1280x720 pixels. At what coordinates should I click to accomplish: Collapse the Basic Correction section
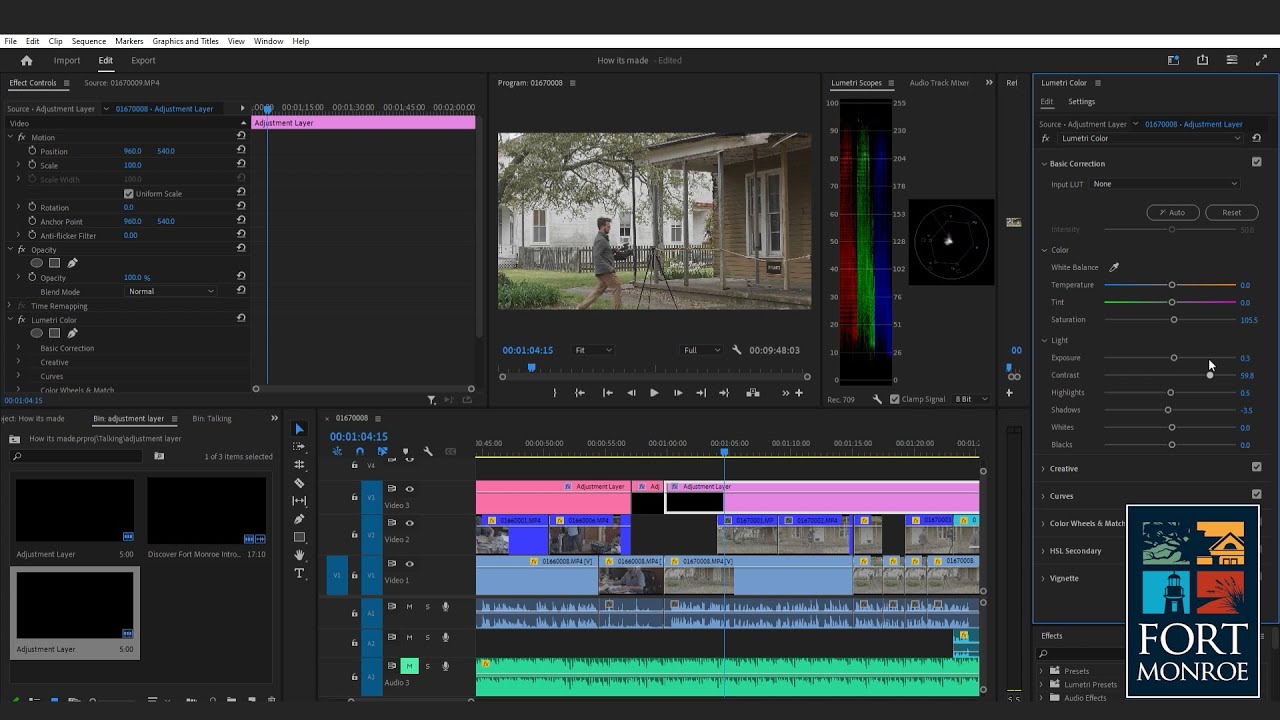coord(1044,163)
